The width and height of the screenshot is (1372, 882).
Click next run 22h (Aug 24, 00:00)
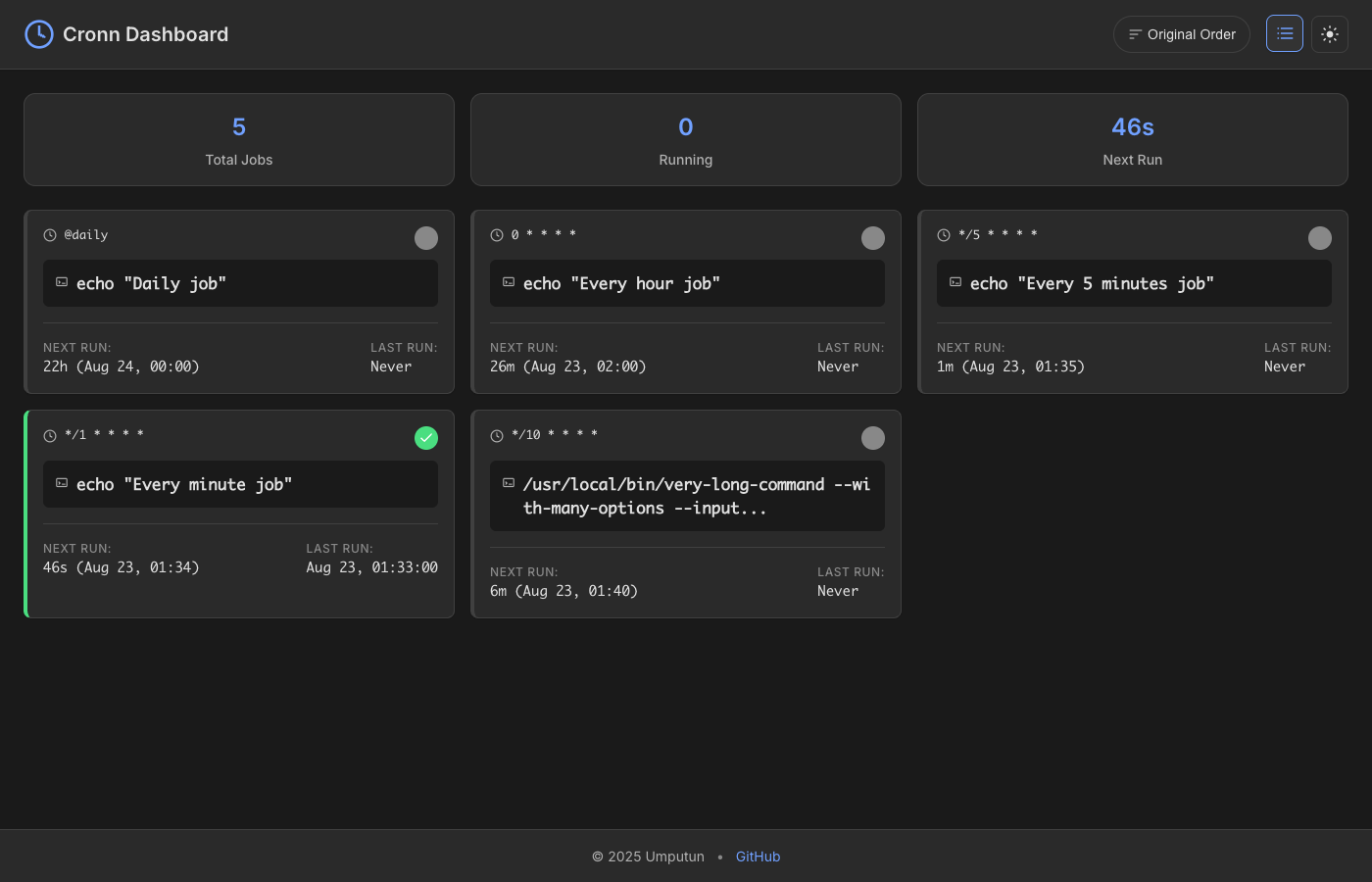click(122, 367)
